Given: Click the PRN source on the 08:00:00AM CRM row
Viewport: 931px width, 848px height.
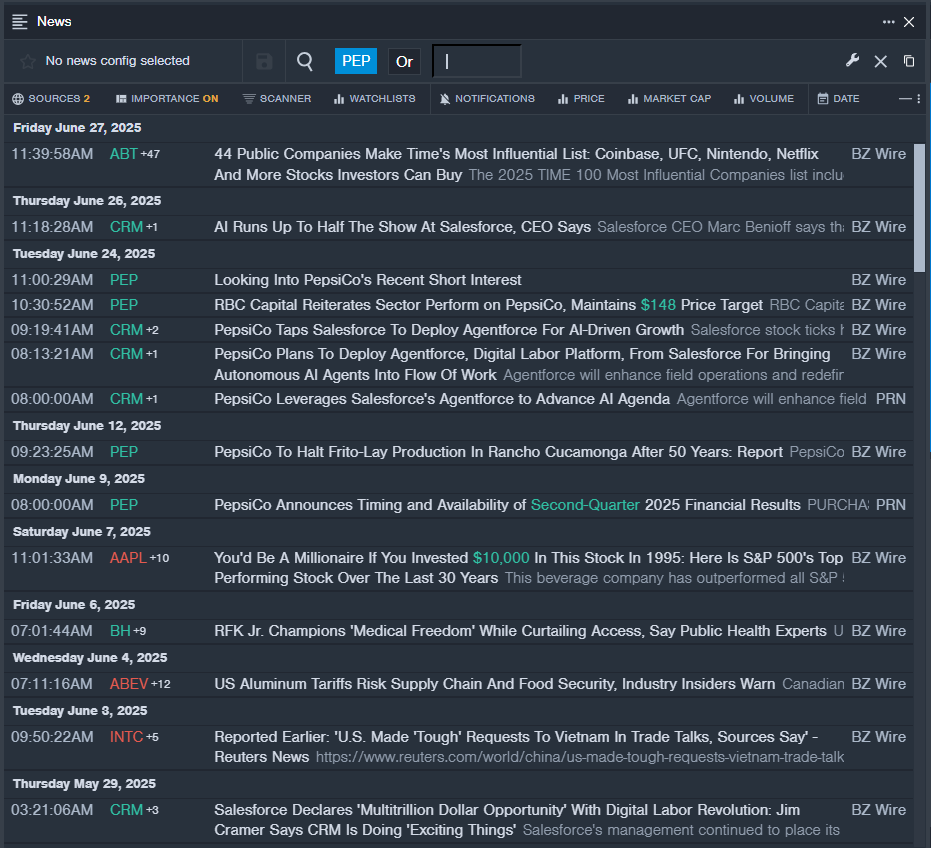Looking at the screenshot, I should pyautogui.click(x=891, y=399).
